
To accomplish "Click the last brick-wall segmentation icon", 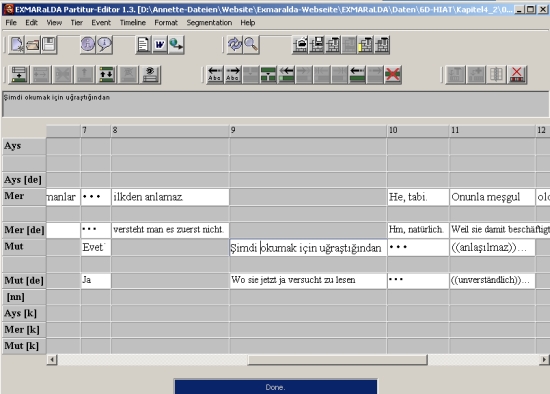I will coord(382,45).
